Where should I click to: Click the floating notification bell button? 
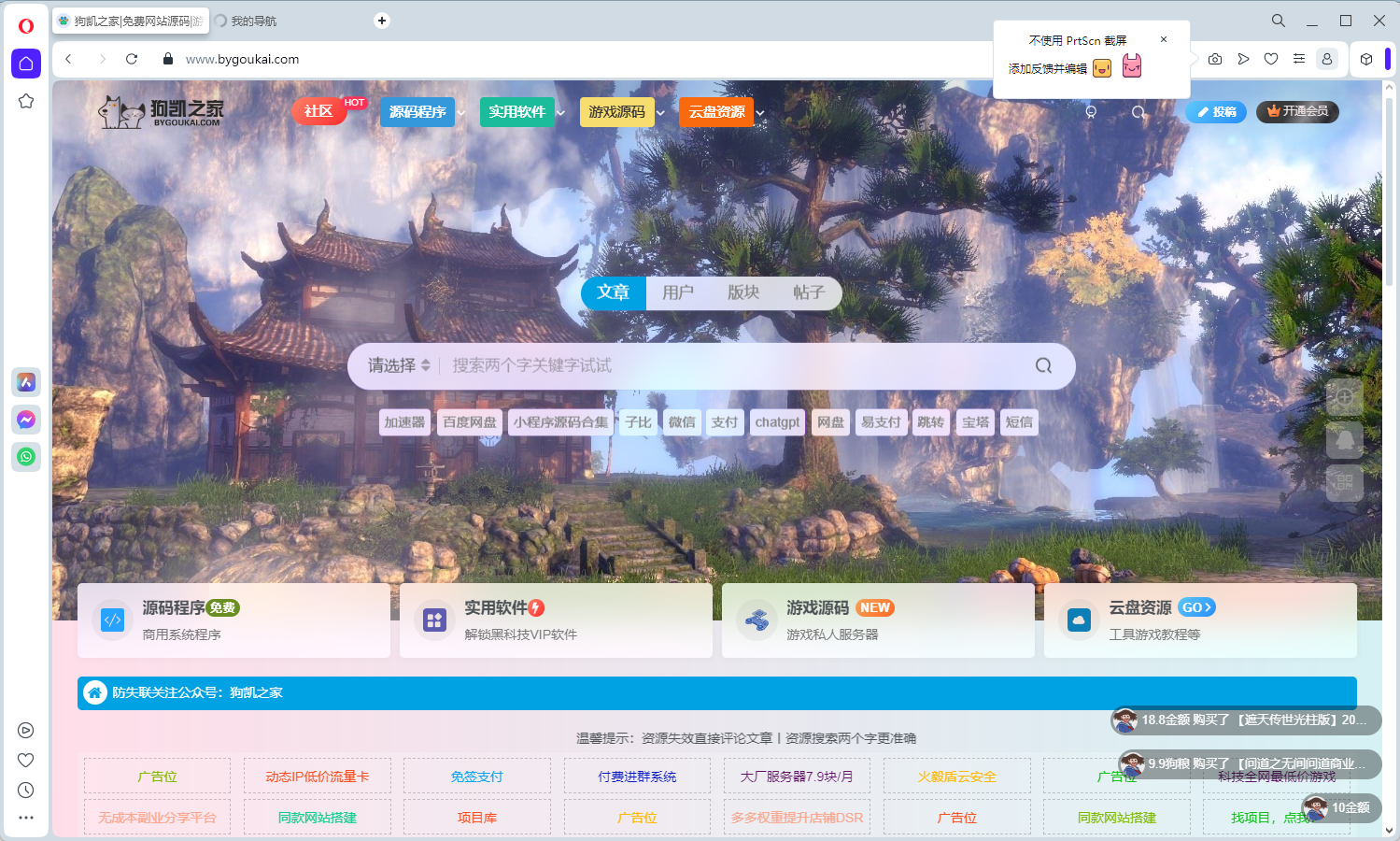click(1345, 440)
